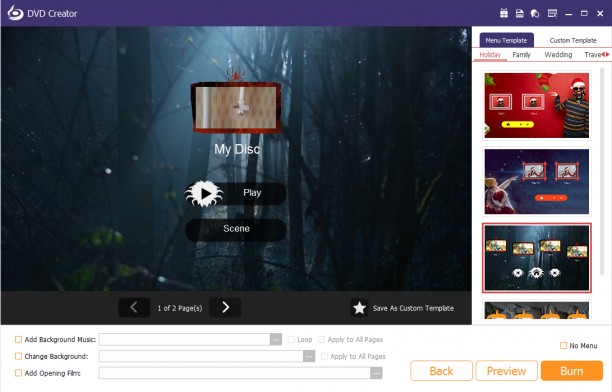612x392 pixels.
Task: Browse for a background image file
Action: (x=309, y=356)
